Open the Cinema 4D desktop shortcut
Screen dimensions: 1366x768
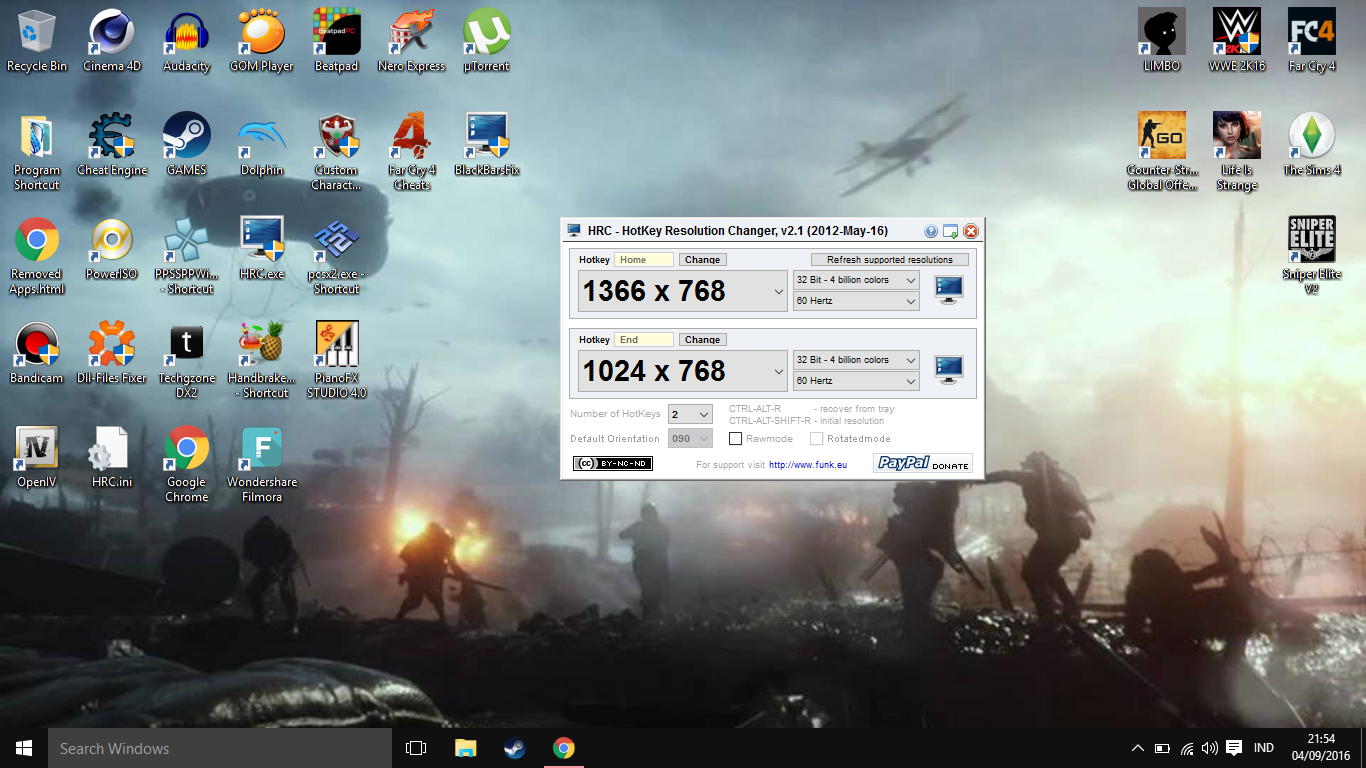point(112,41)
